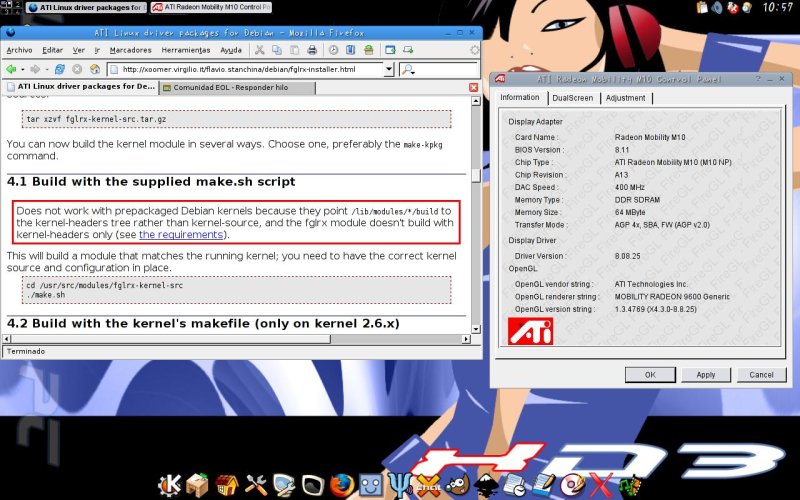Screen dimensions: 800x500
Task: Select the Information tab in ATI panel
Action: click(519, 97)
